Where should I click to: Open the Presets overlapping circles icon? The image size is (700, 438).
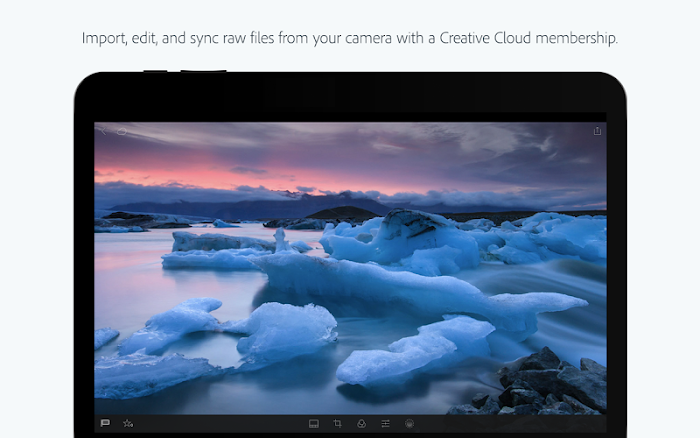coord(361,424)
